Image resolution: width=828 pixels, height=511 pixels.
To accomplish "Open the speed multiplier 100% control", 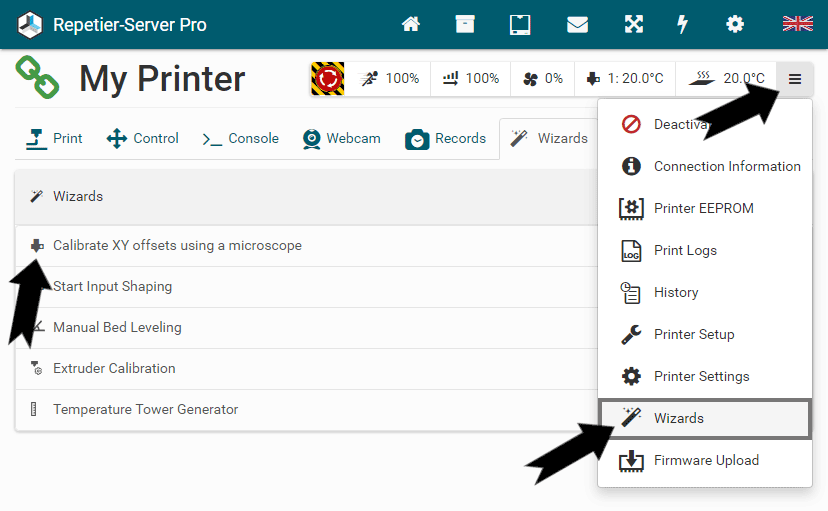I will point(389,79).
